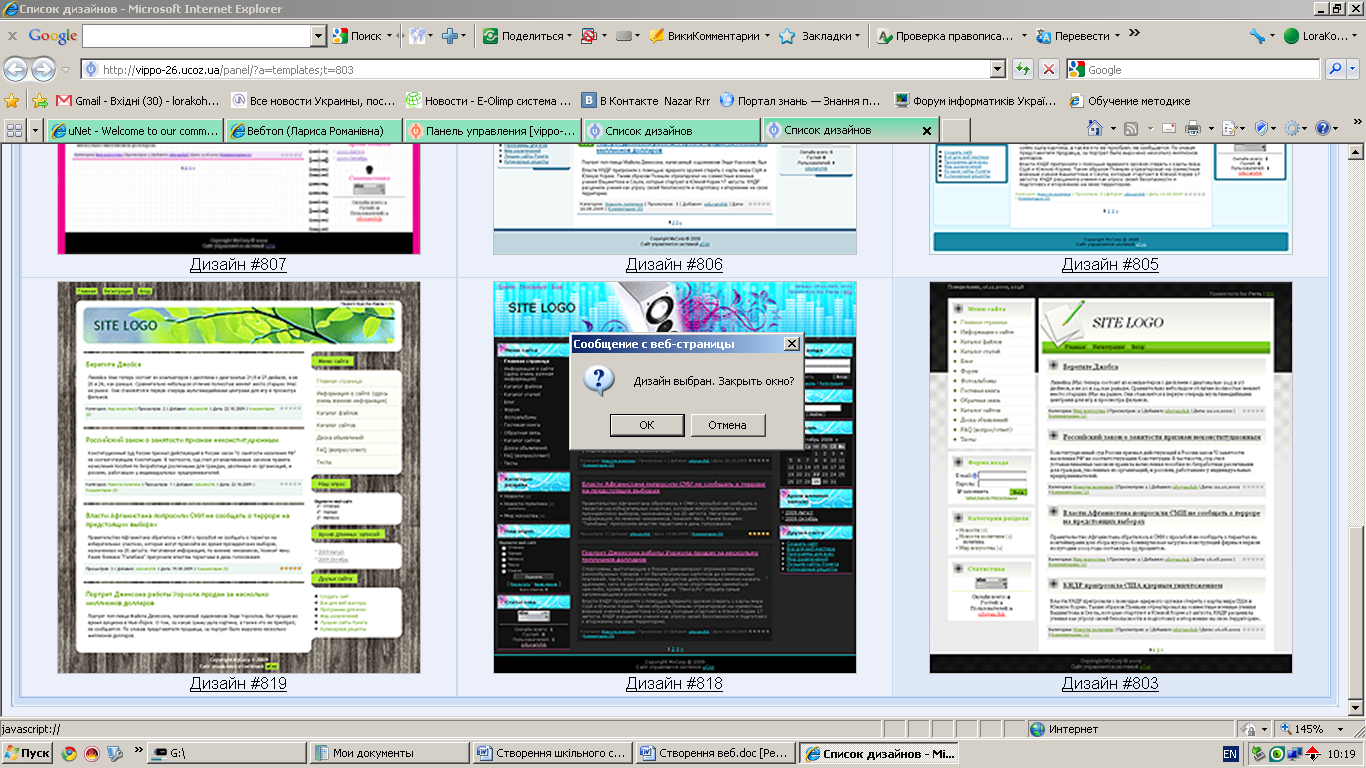
Task: Open the Safety shield menu icon
Action: (1261, 128)
